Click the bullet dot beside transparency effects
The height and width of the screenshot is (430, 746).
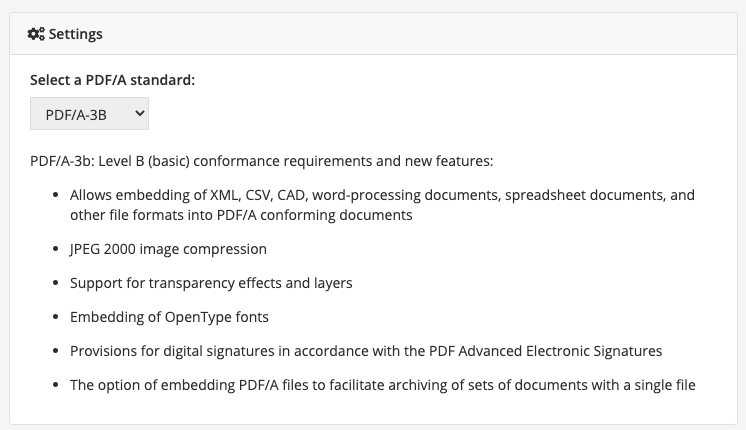click(54, 284)
